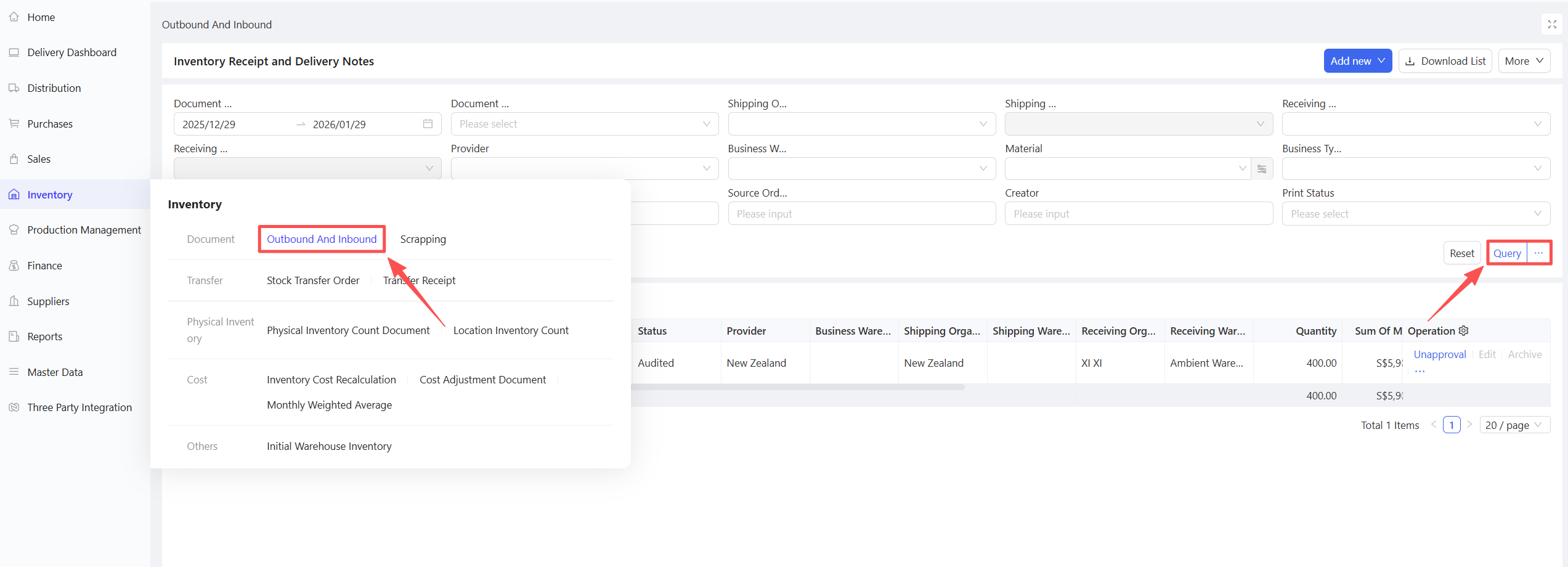Open Stock Transfer Order menu item

point(313,280)
